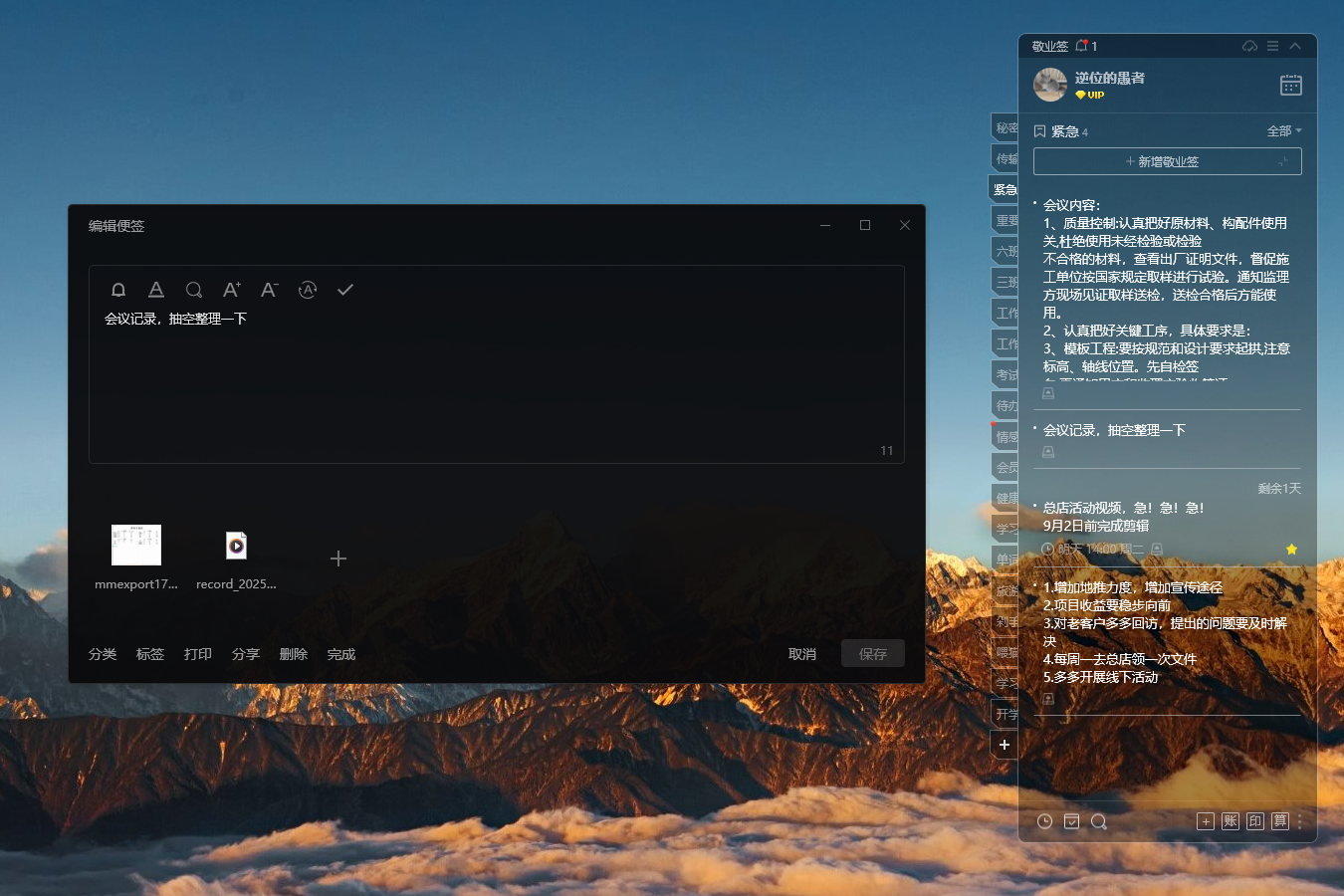Viewport: 1344px width, 896px height.
Task: Open the user avatar profile
Action: 1050,85
